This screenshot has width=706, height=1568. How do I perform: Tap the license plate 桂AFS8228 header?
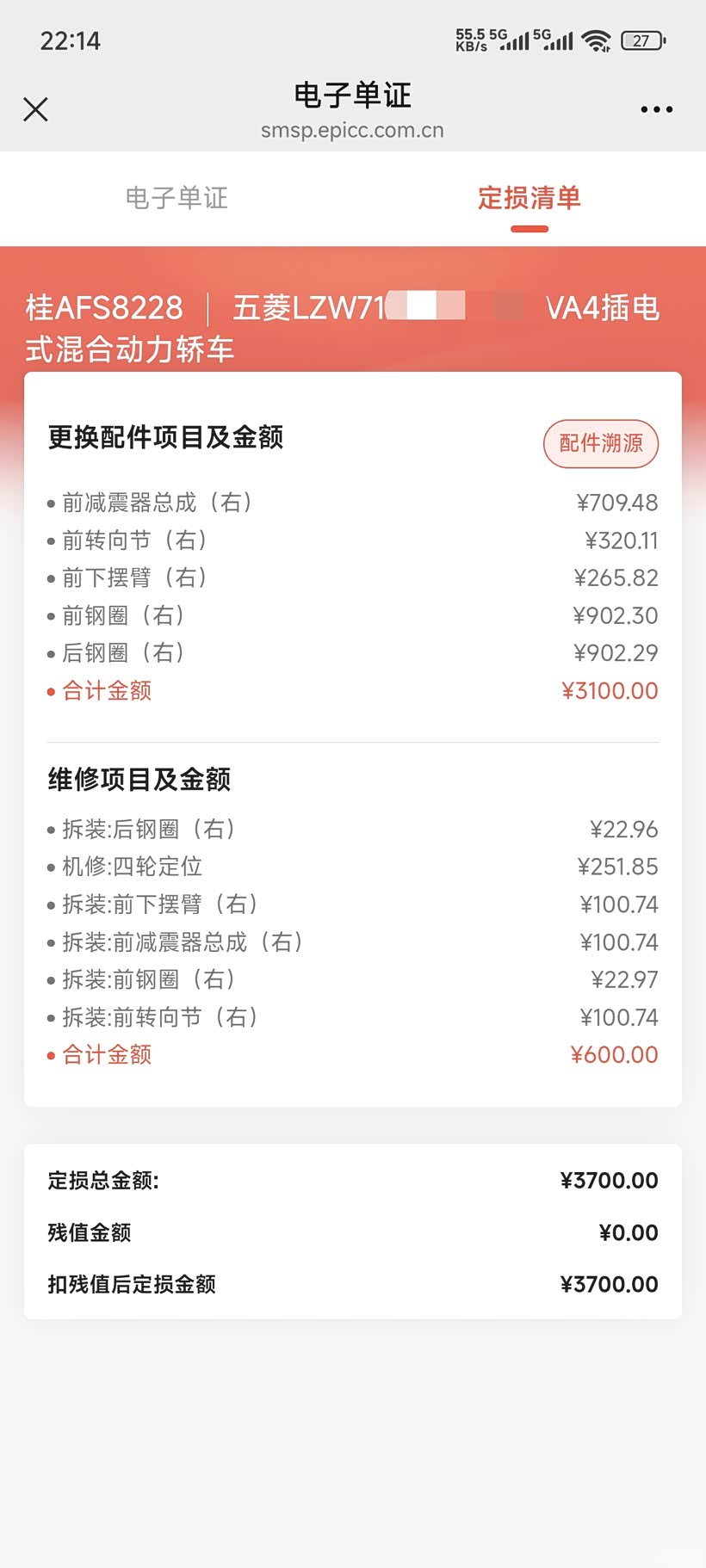tap(104, 307)
